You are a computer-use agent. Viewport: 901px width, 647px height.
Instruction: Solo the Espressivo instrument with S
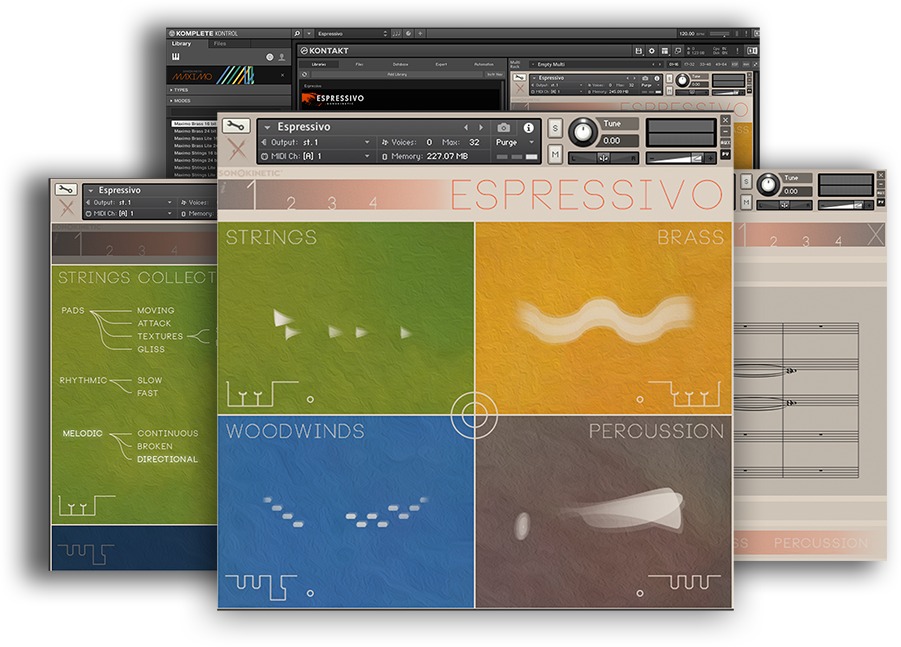pyautogui.click(x=555, y=128)
